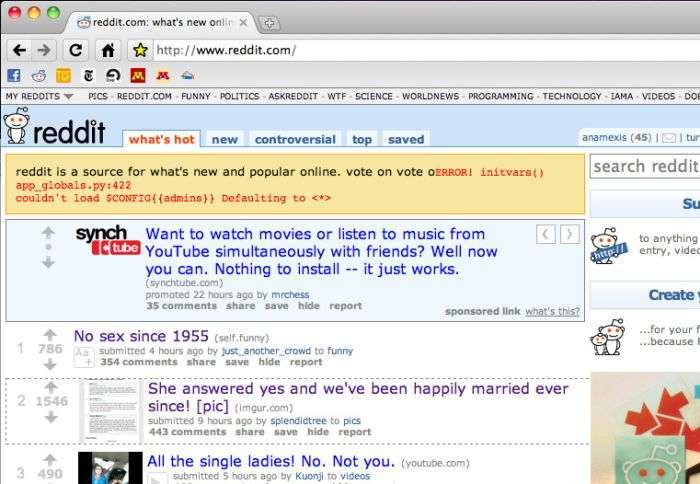Focus the 'search reddit' box
This screenshot has height=484, width=700.
[645, 166]
